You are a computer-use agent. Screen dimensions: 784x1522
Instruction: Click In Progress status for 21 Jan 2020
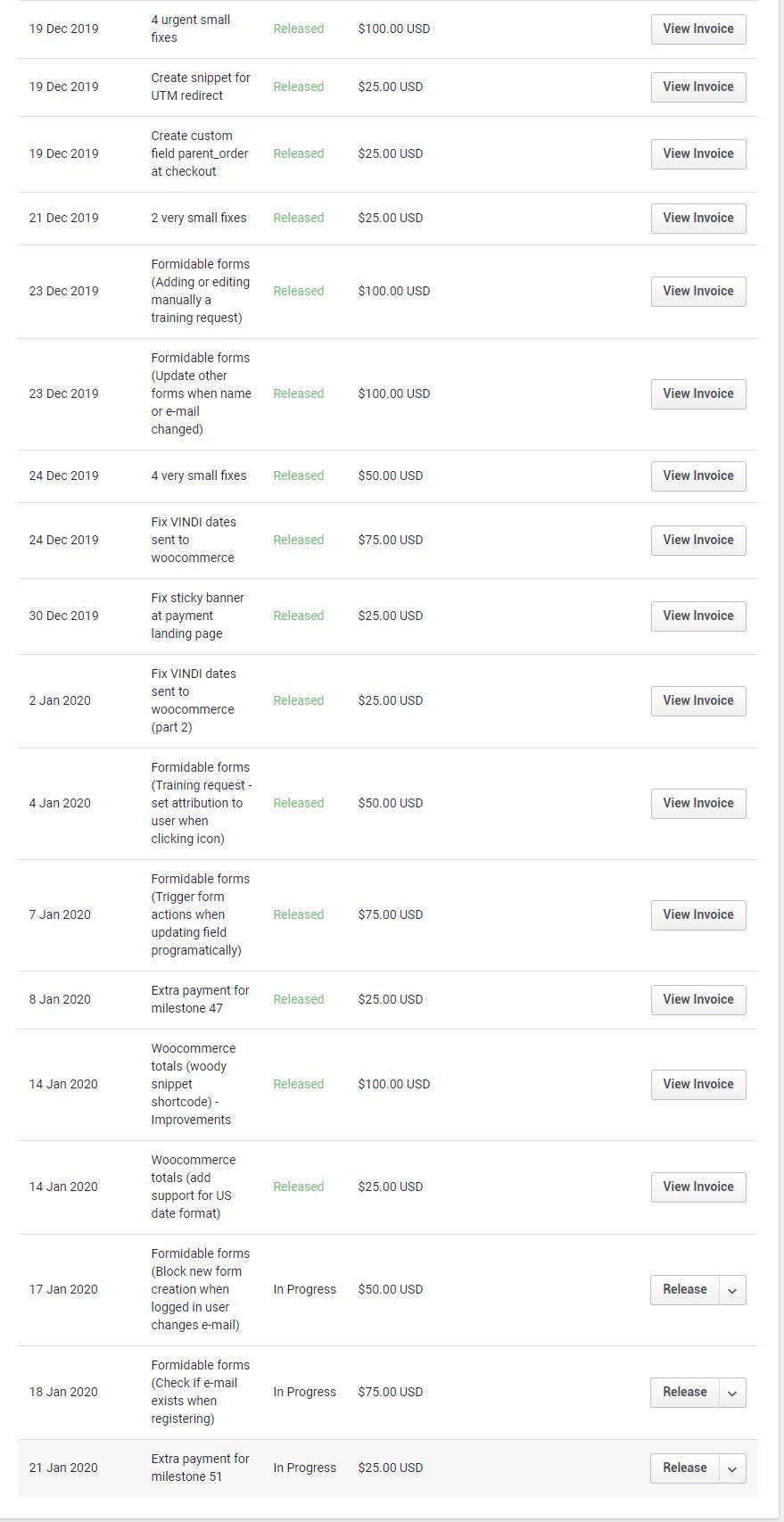304,1468
